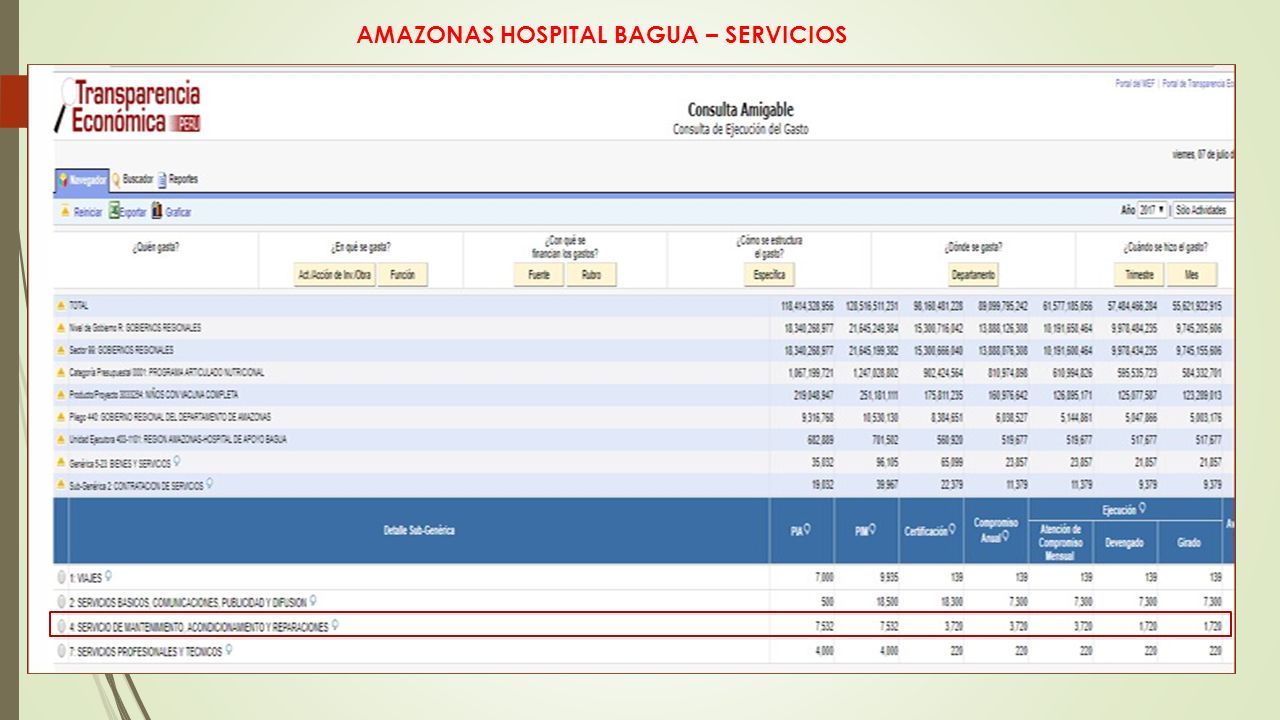Click the ¿Quién gasta? heading

tap(156, 247)
